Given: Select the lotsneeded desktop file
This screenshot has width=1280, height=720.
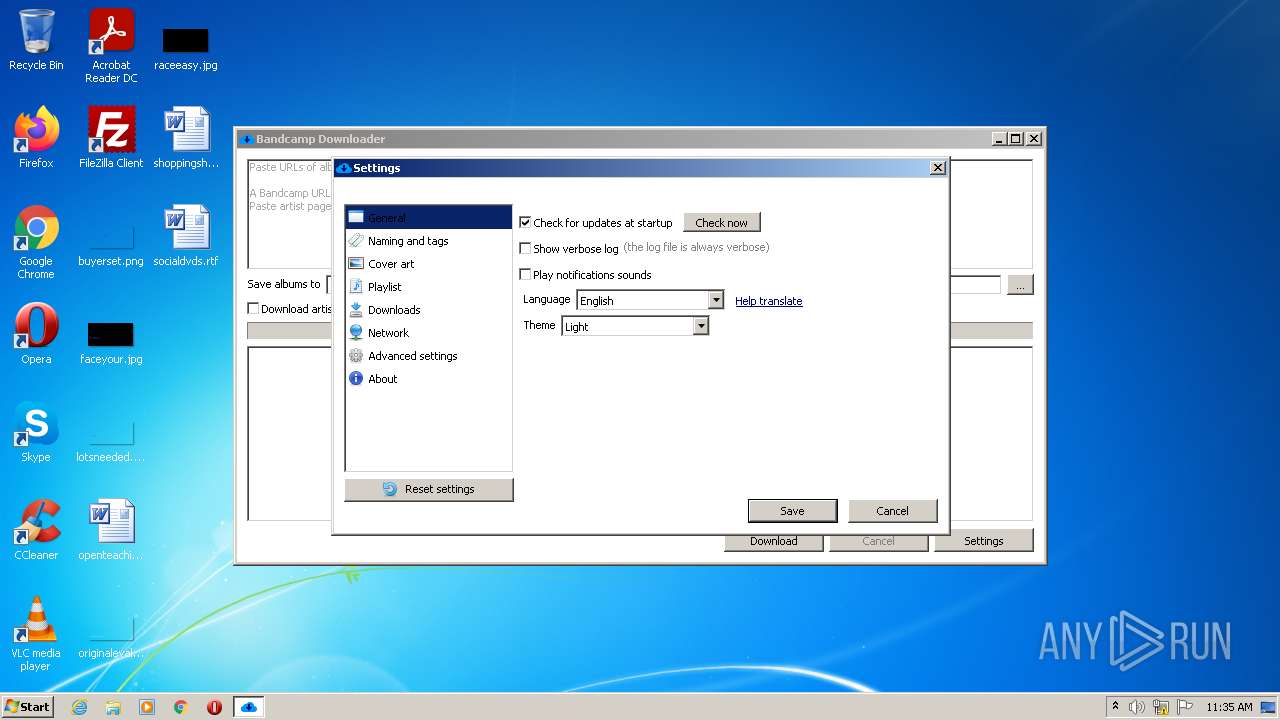Looking at the screenshot, I should tap(111, 441).
